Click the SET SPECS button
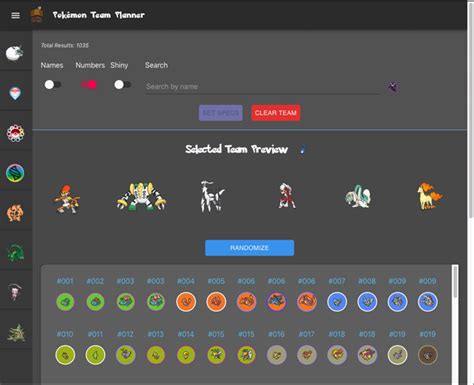 click(221, 113)
